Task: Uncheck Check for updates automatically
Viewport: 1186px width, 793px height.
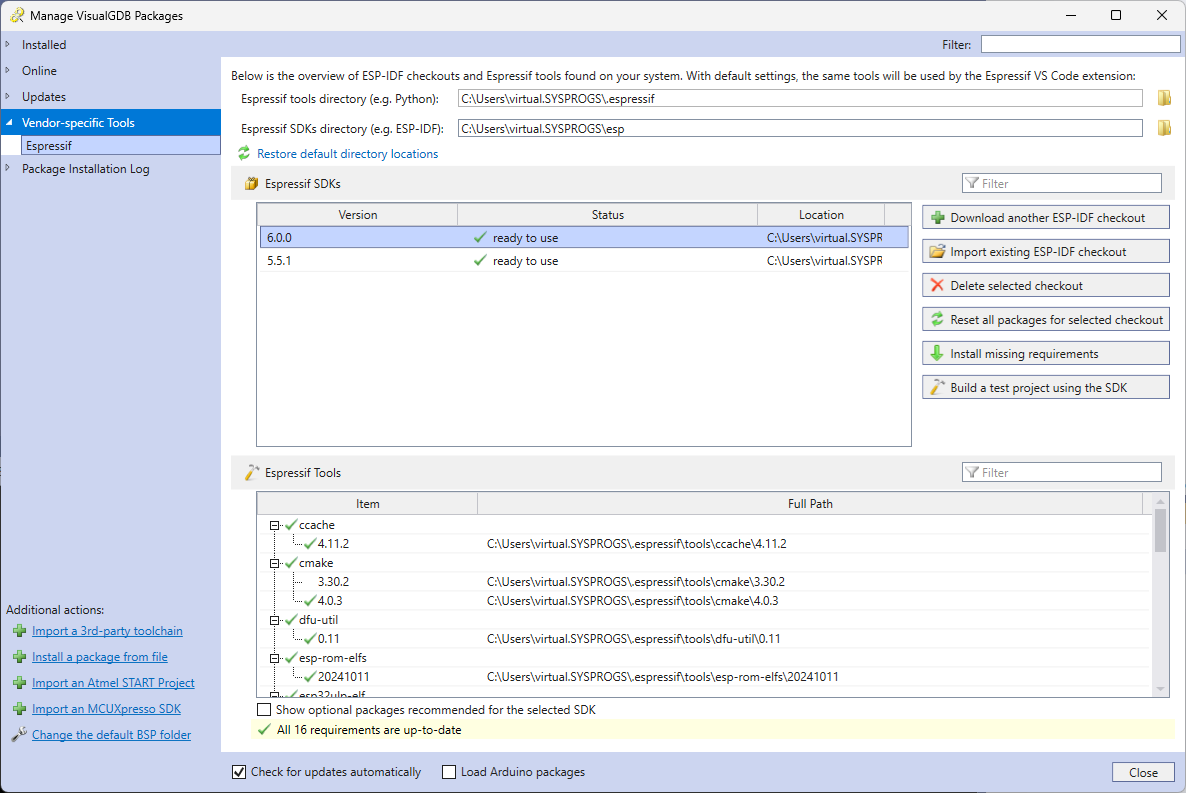Action: tap(239, 772)
